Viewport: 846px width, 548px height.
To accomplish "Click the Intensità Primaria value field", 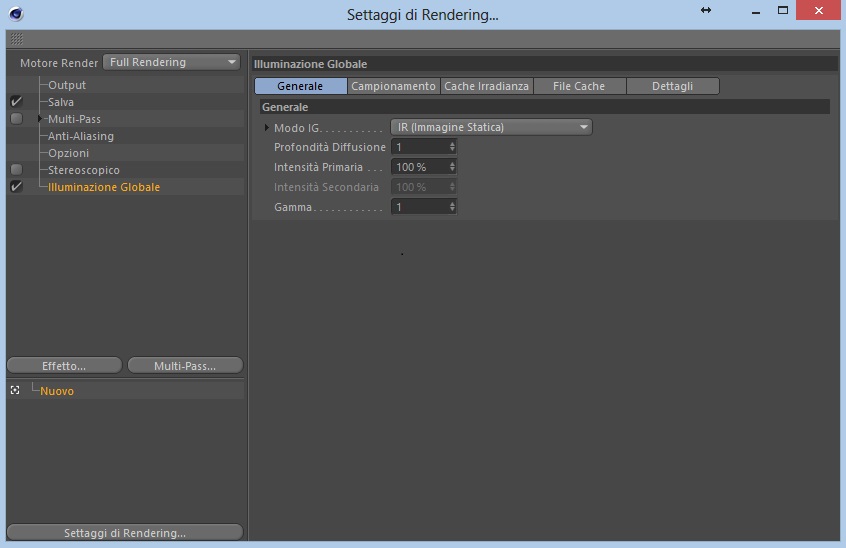I will point(420,167).
